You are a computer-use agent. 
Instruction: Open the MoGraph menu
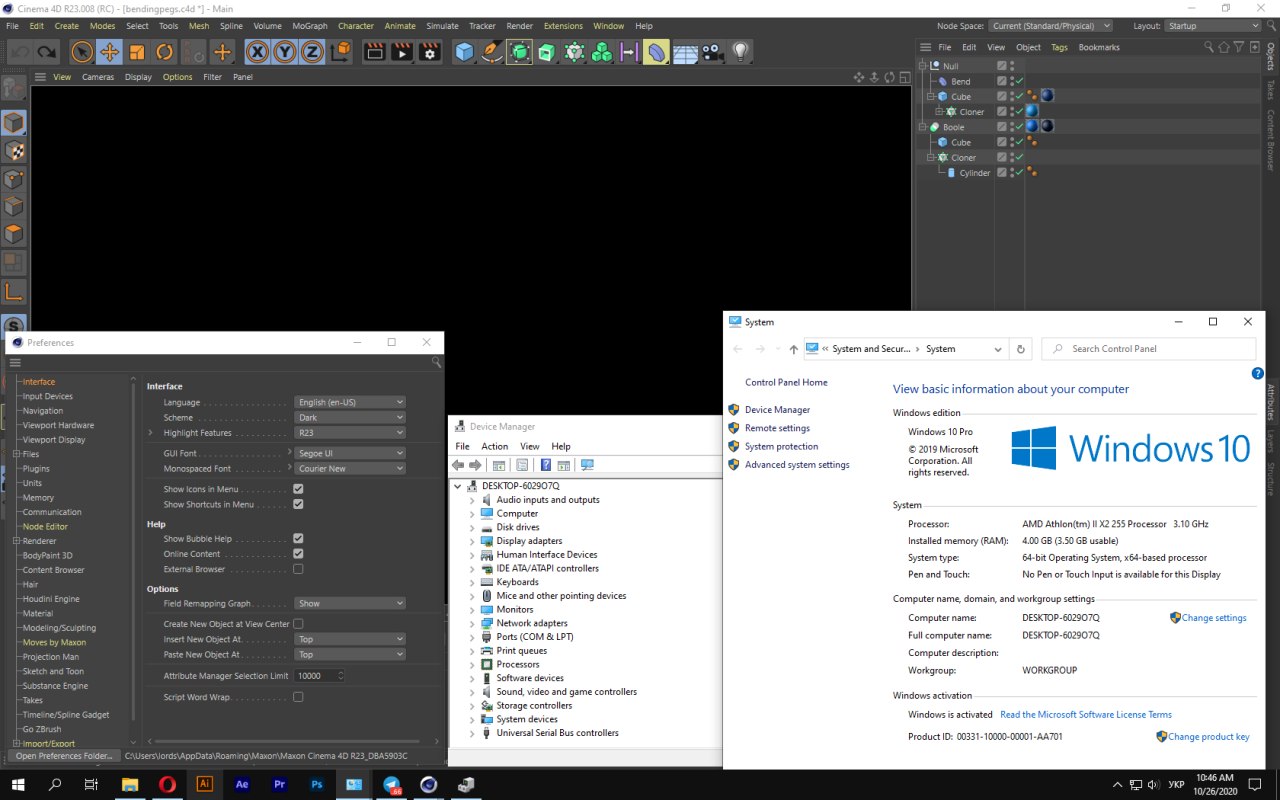pyautogui.click(x=310, y=26)
